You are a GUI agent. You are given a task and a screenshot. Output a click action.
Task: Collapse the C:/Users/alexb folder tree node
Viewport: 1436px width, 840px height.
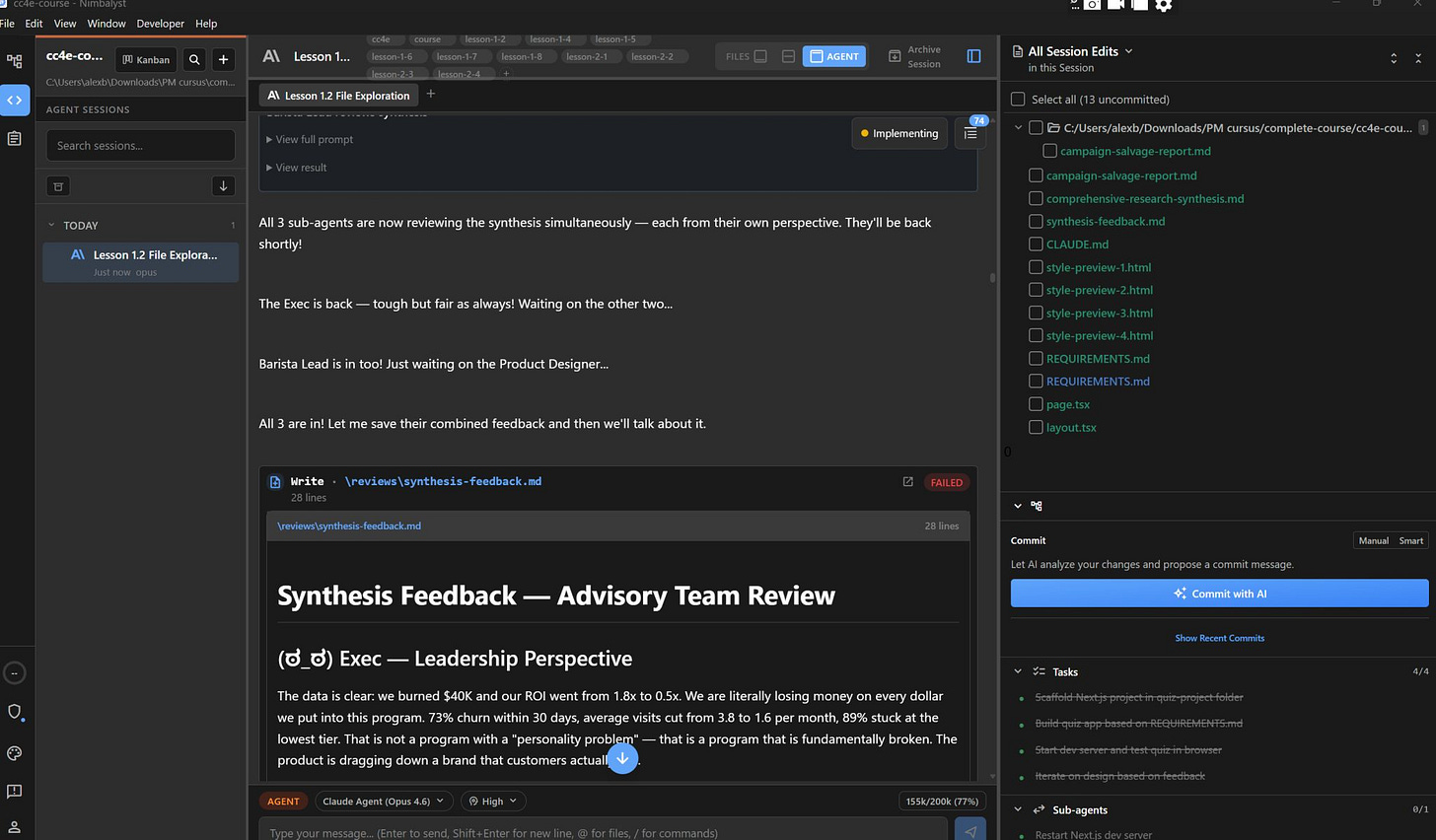coord(1018,127)
